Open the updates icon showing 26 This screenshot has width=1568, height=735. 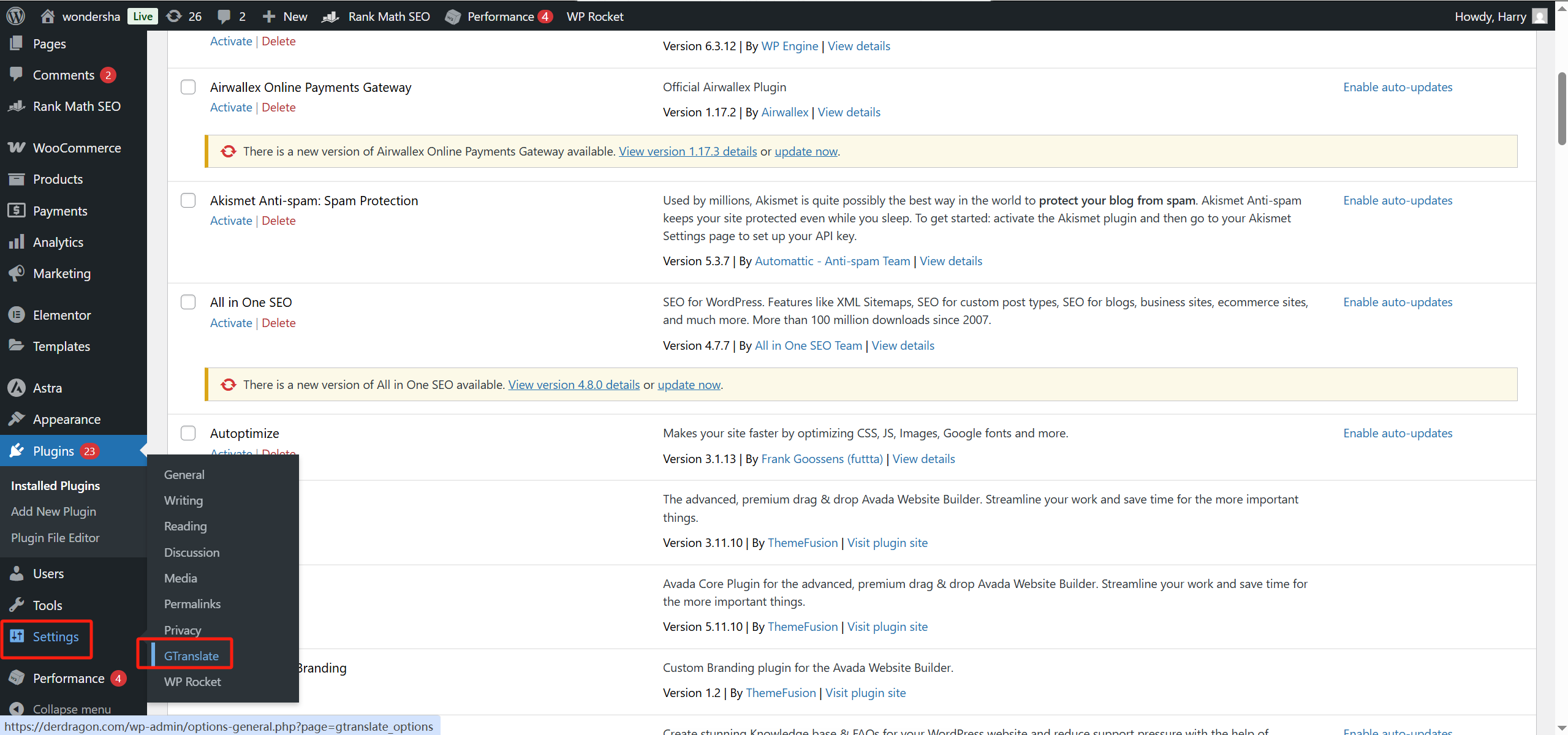click(175, 16)
